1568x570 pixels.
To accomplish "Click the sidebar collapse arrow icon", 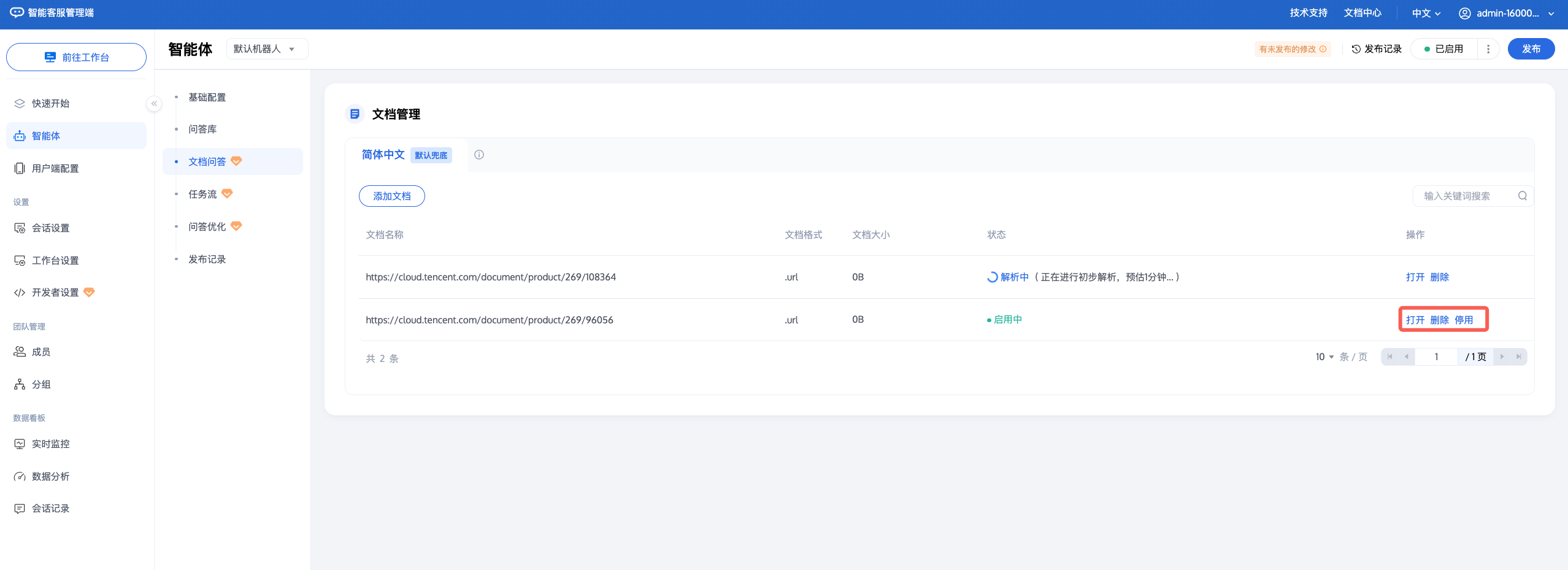I will [x=154, y=104].
